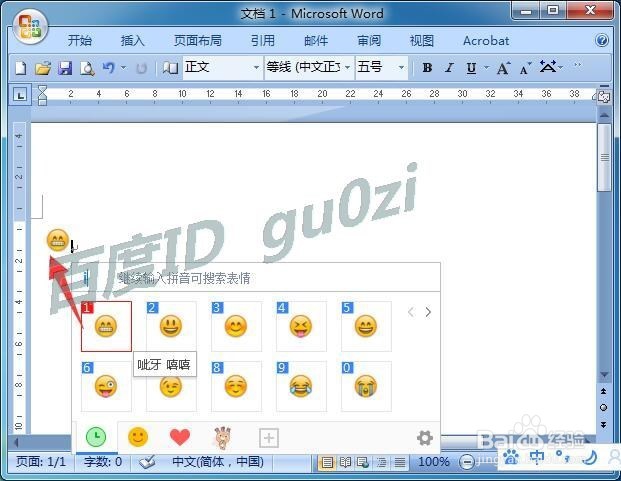621x481 pixels.
Task: Select the winking tongue emoji numbered 6
Action: tap(106, 386)
